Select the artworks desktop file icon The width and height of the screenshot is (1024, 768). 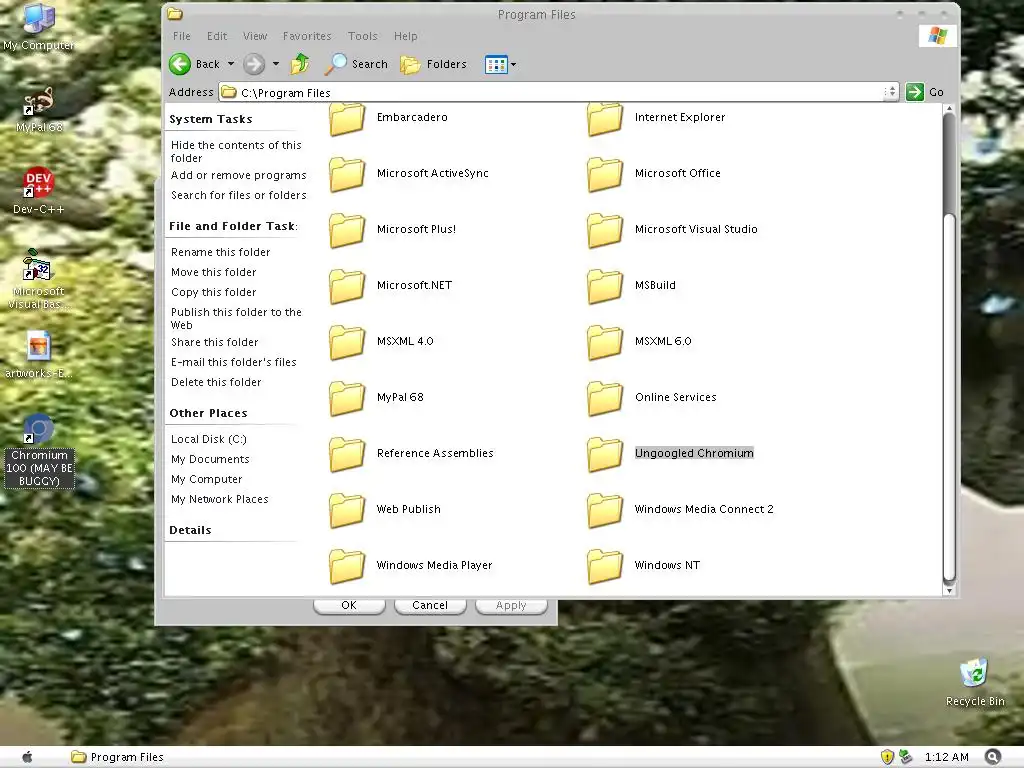[x=39, y=346]
